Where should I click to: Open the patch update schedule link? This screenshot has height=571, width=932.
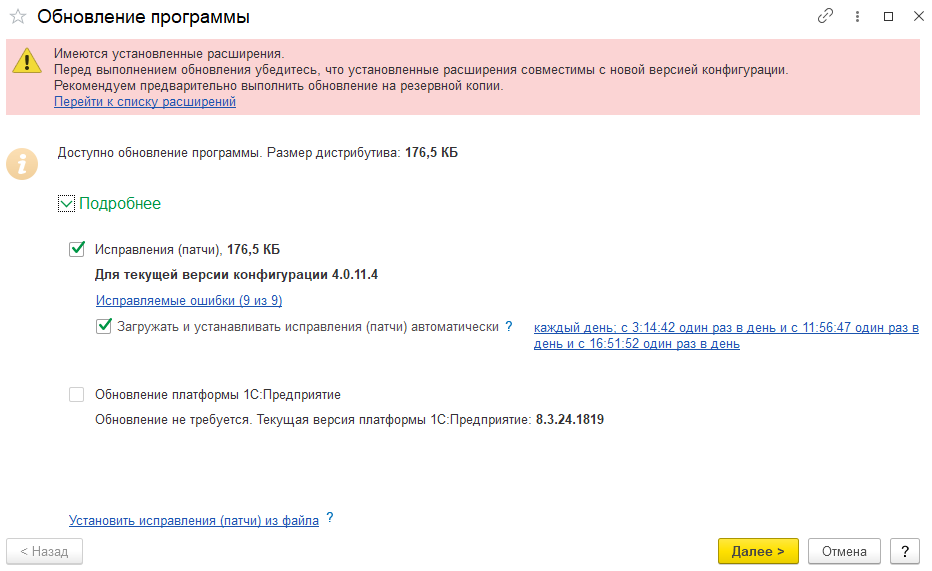coord(725,336)
